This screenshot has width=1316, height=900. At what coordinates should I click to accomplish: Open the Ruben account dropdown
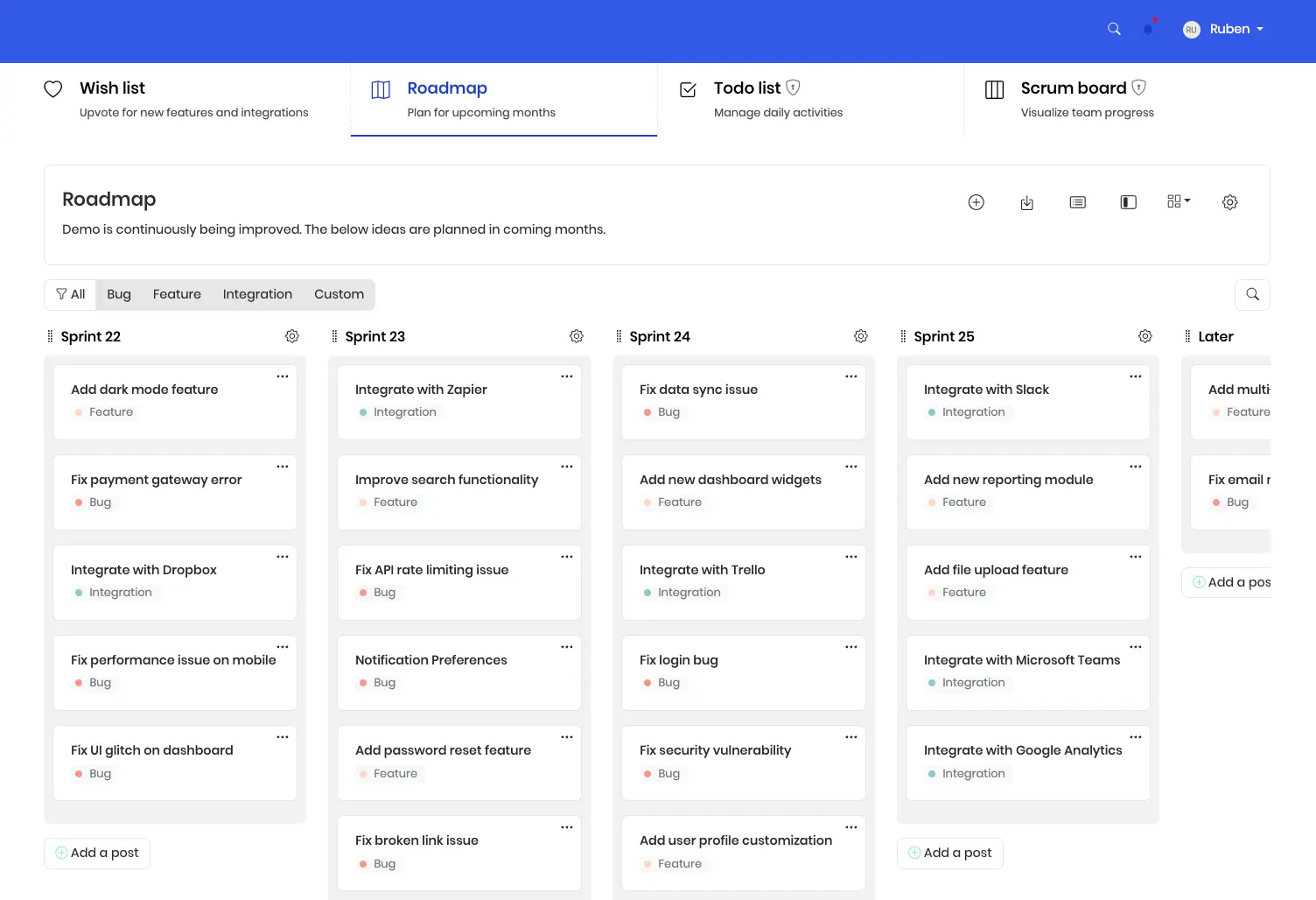(1223, 29)
